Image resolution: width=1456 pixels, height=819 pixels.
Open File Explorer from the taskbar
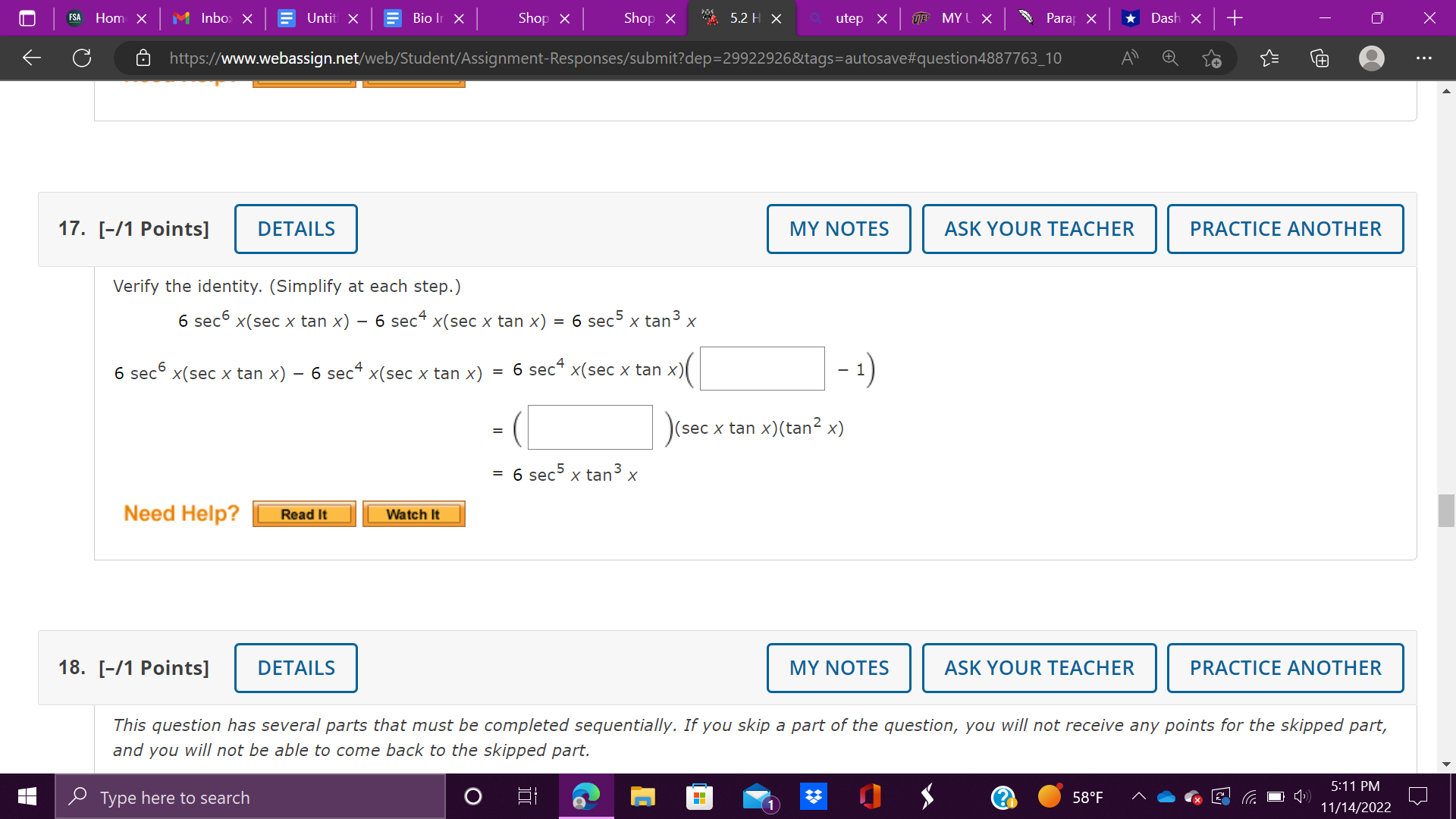click(642, 796)
